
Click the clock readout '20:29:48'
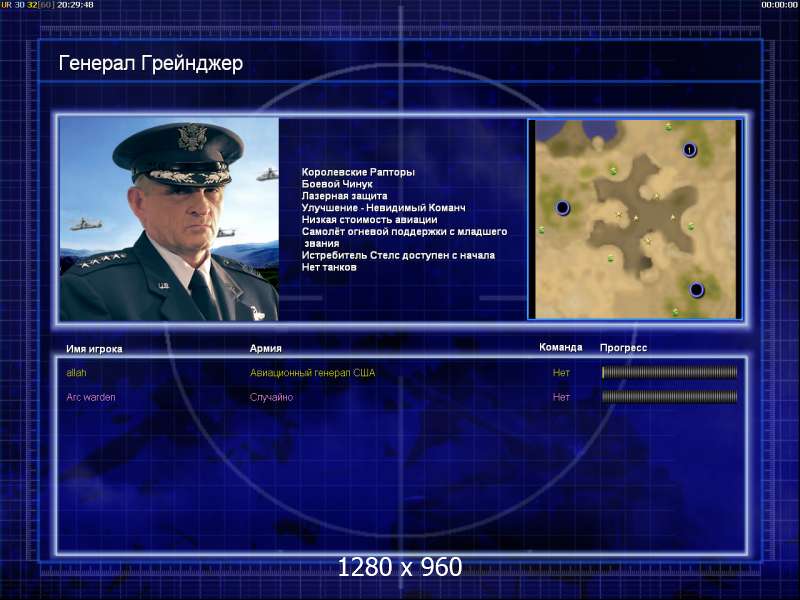pos(75,5)
